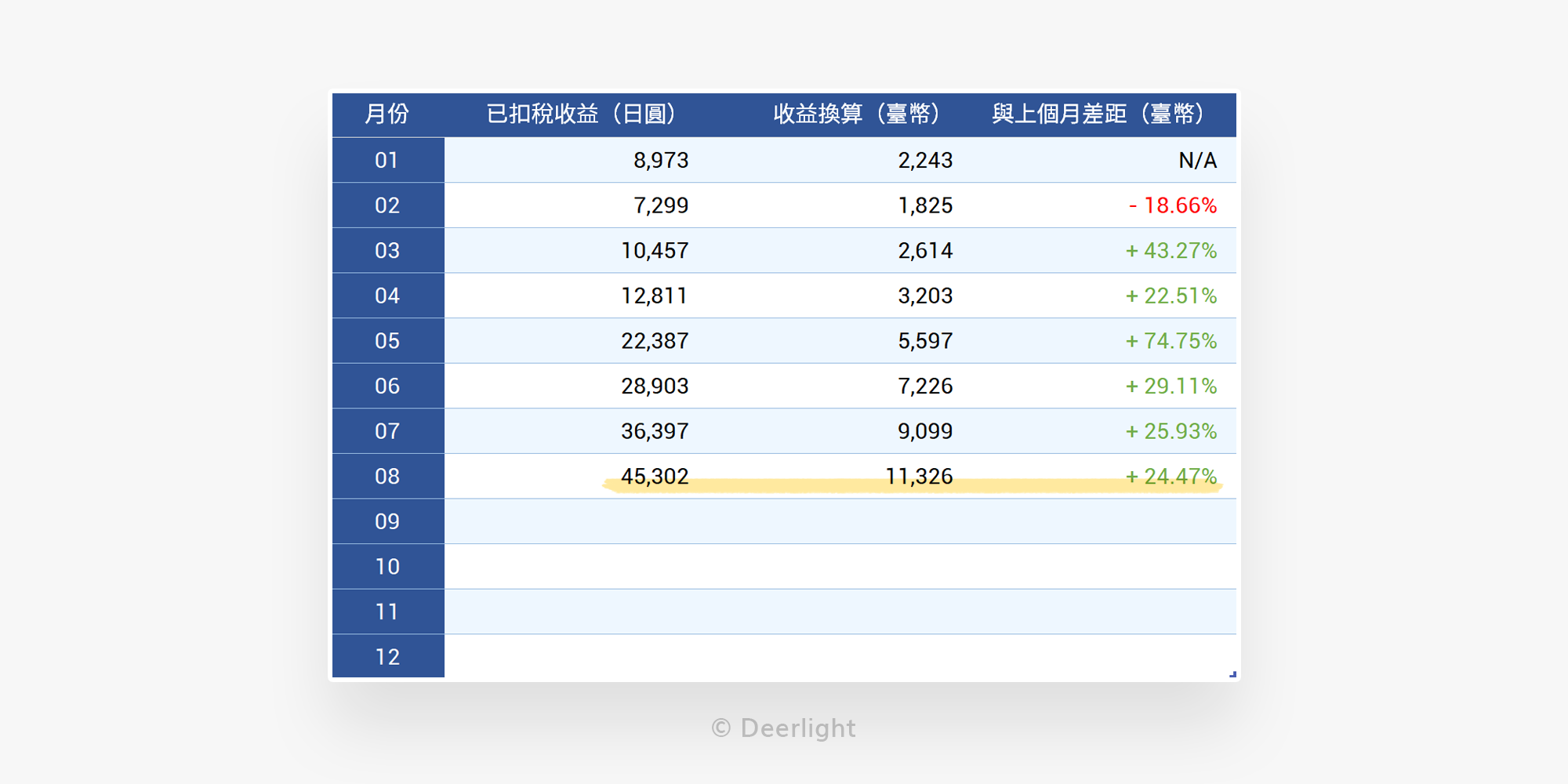The image size is (1568, 784).
Task: Click the yen value 45,302
Action: pyautogui.click(x=655, y=477)
